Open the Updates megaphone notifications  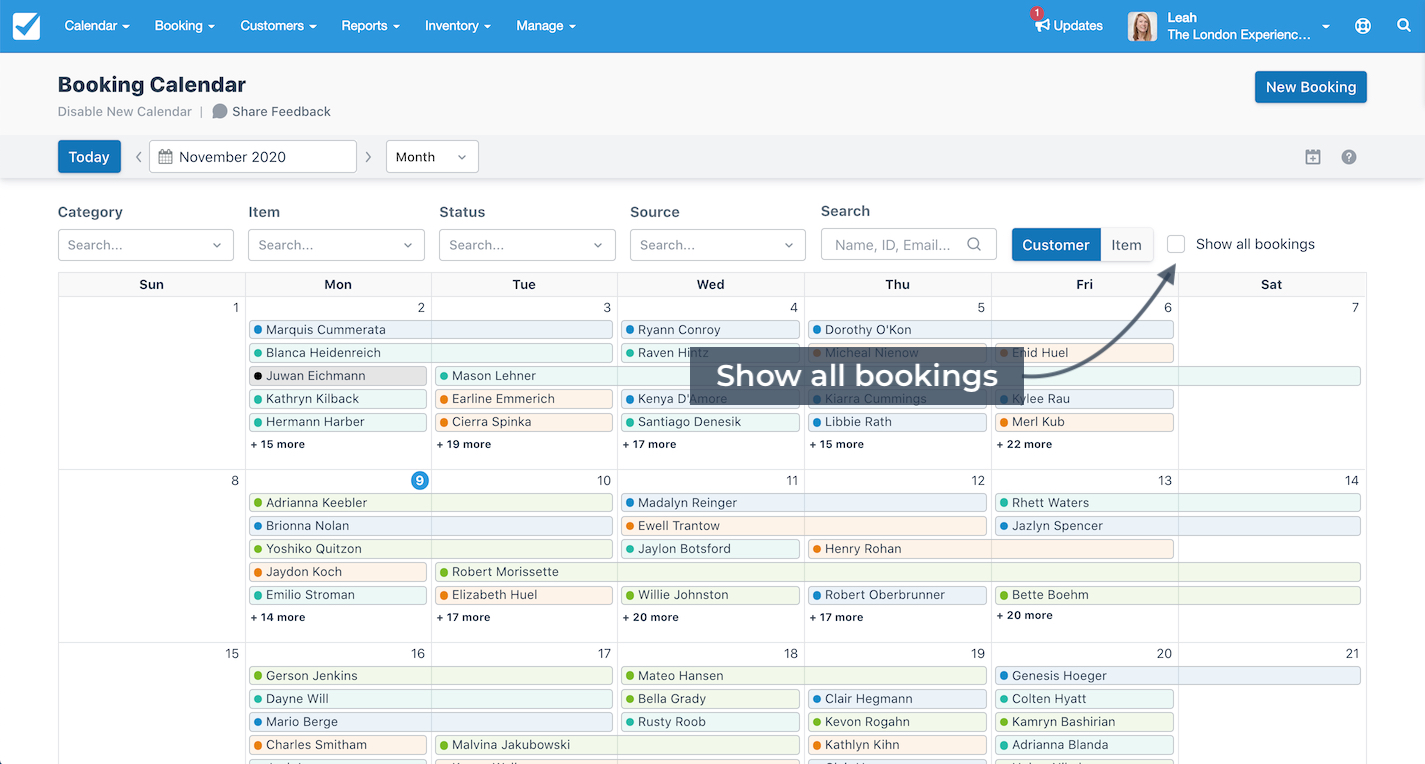(1068, 26)
